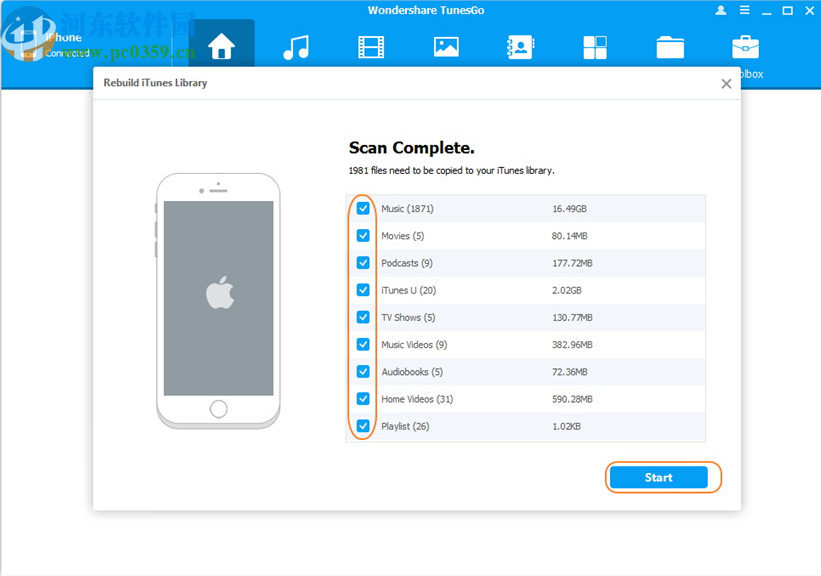Screen dimensions: 821x576
Task: Click the 1.02KB size value
Action: click(x=567, y=427)
